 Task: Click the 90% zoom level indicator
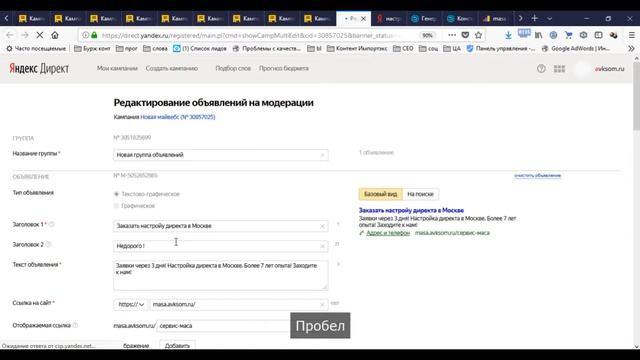point(427,36)
